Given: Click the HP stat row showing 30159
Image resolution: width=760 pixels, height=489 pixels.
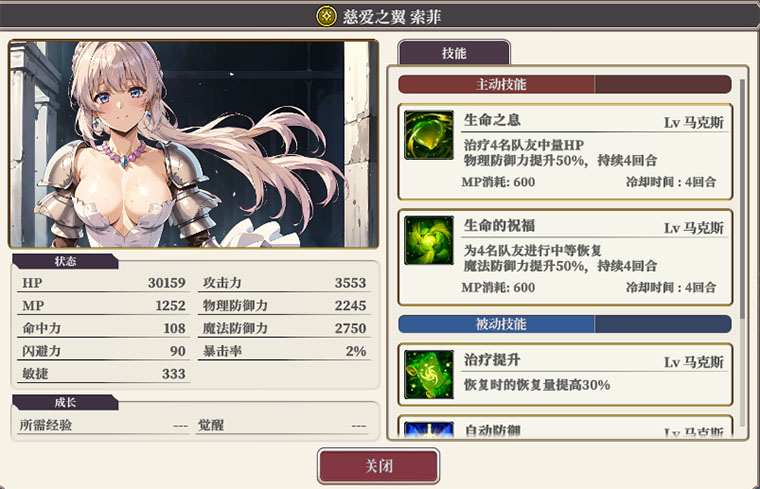Looking at the screenshot, I should [103, 283].
